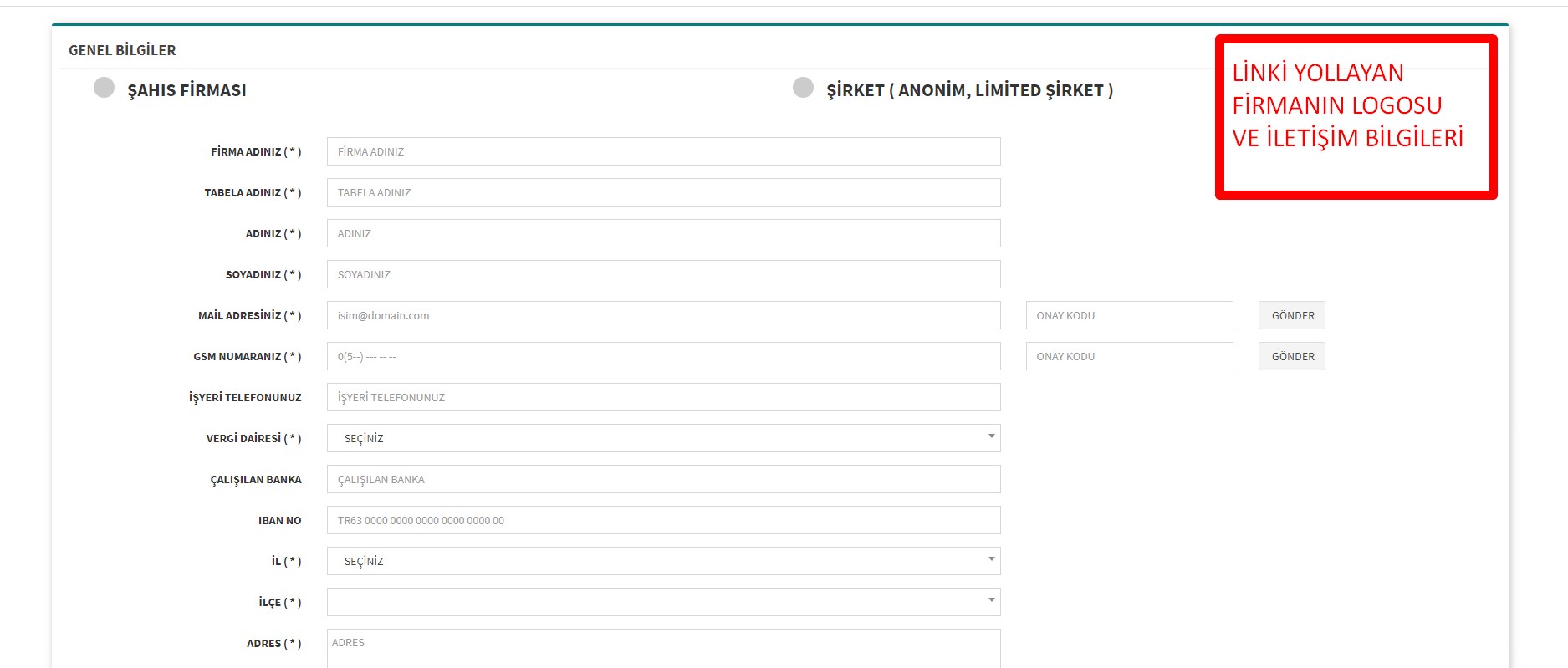Expand the İL selection dropdown

[662, 561]
